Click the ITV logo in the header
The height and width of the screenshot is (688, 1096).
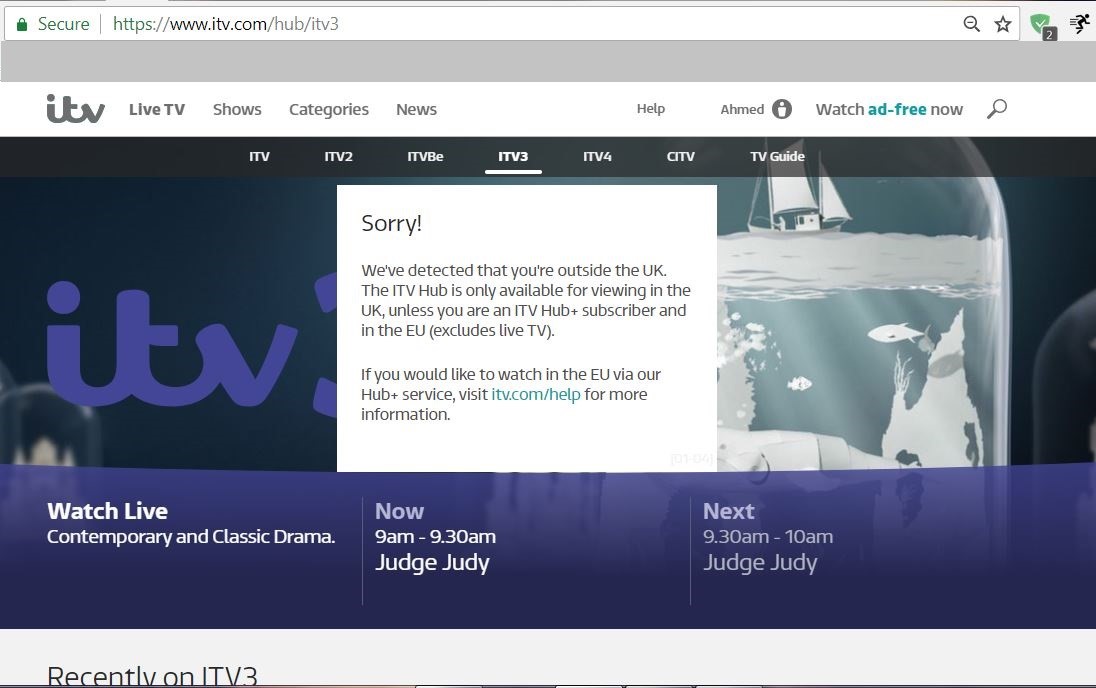[75, 109]
